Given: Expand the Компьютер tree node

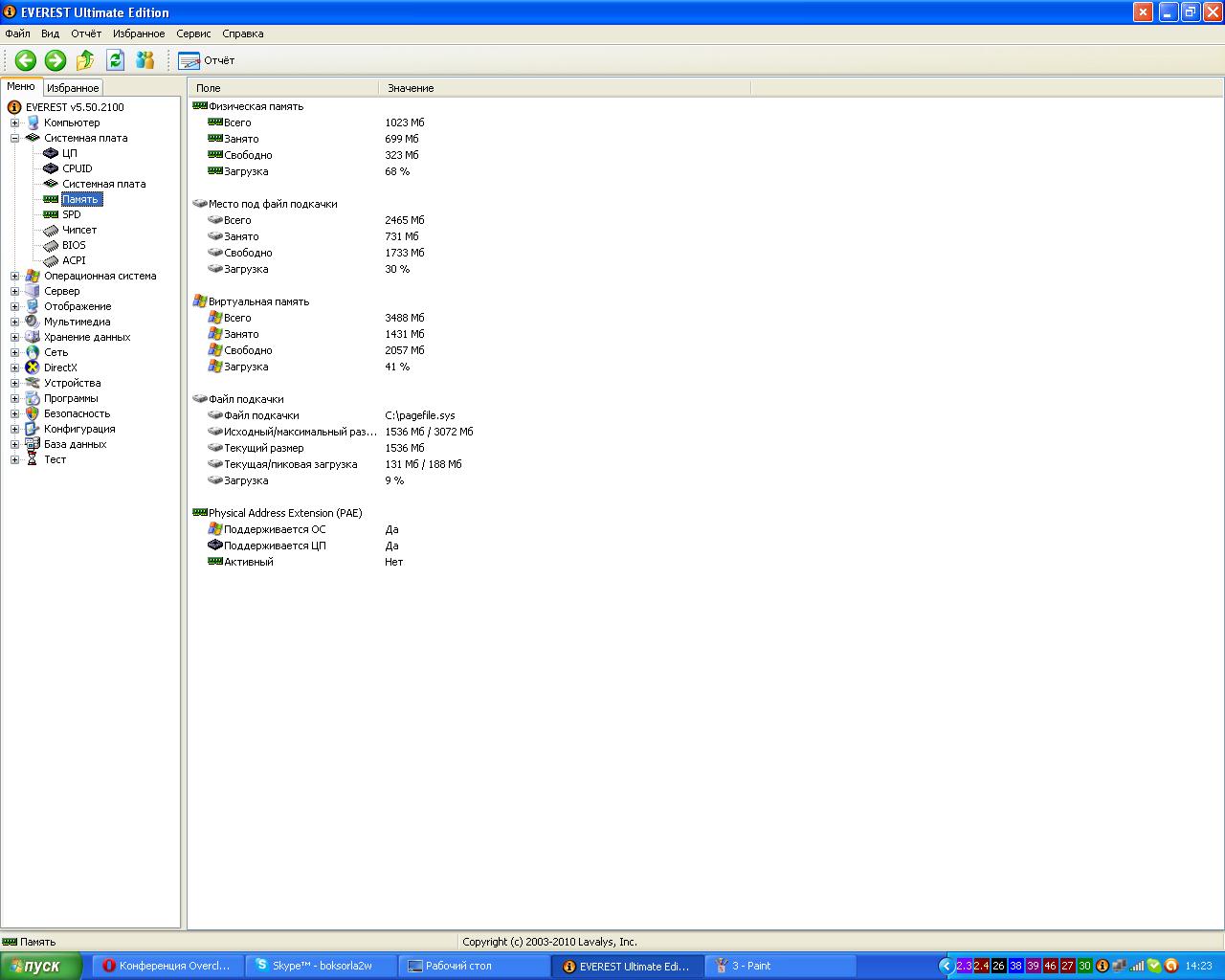Looking at the screenshot, I should [x=14, y=122].
